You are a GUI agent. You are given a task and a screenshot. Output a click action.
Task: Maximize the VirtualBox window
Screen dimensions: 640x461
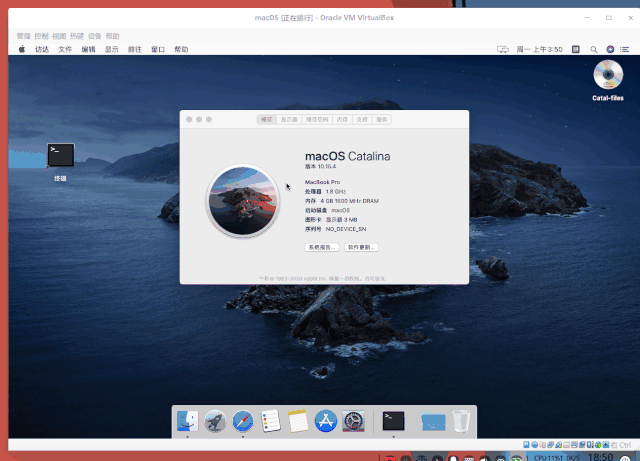coord(609,18)
